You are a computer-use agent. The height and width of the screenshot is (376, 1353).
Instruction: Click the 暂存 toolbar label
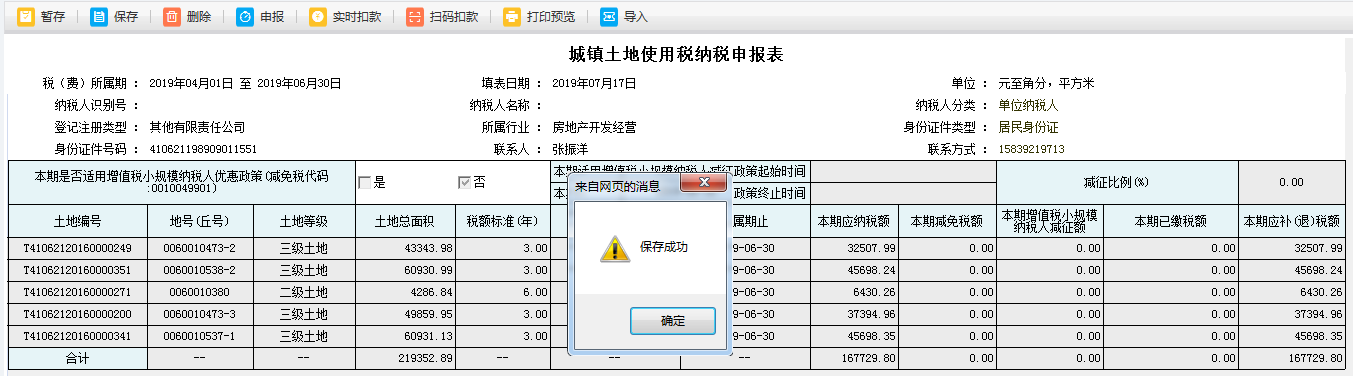(x=53, y=17)
